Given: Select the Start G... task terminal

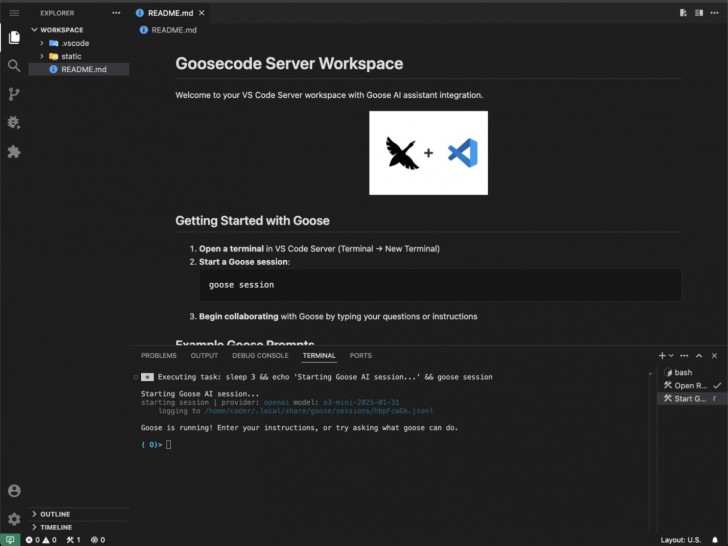Looking at the screenshot, I should tap(692, 398).
